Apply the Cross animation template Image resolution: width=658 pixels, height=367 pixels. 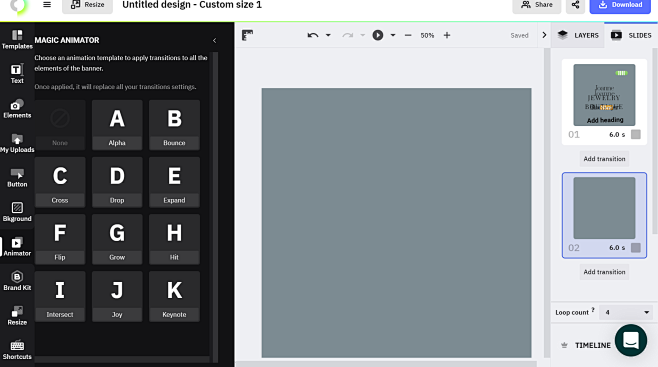pos(60,182)
